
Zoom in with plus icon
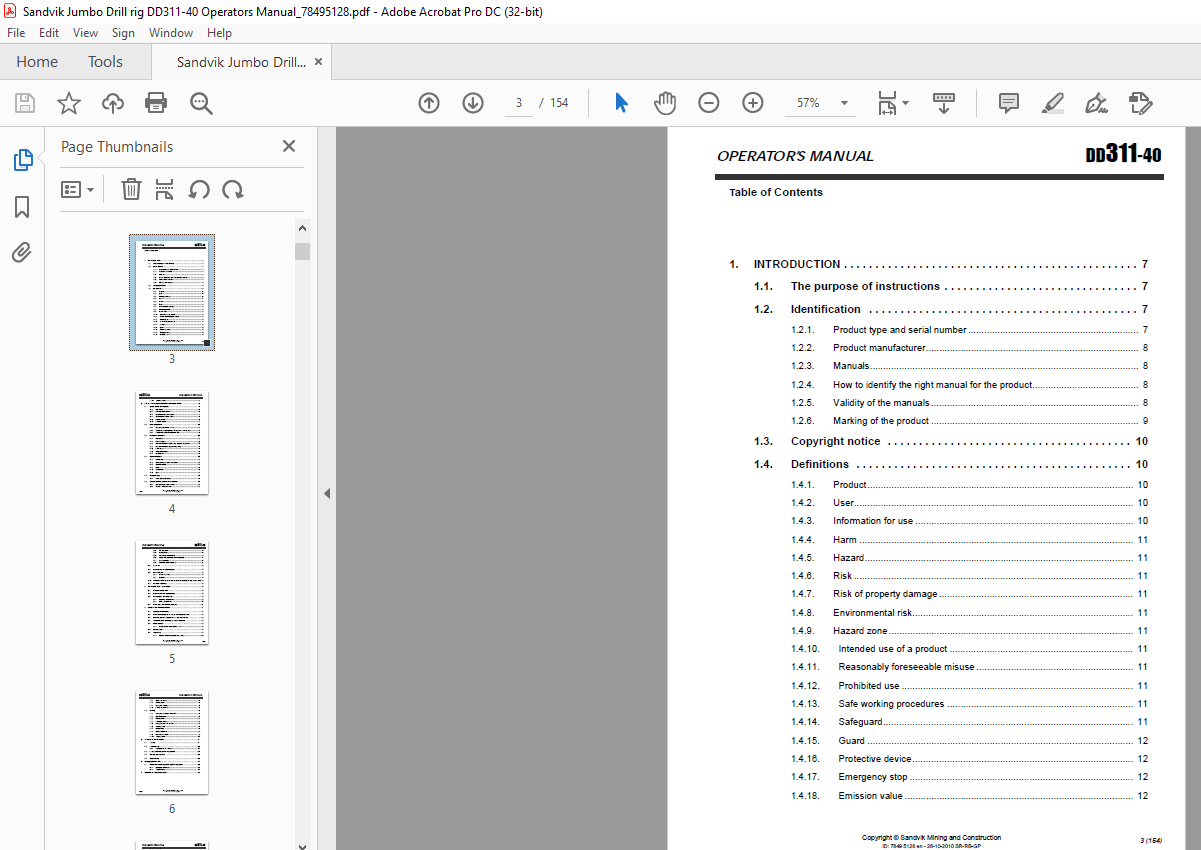[x=753, y=103]
